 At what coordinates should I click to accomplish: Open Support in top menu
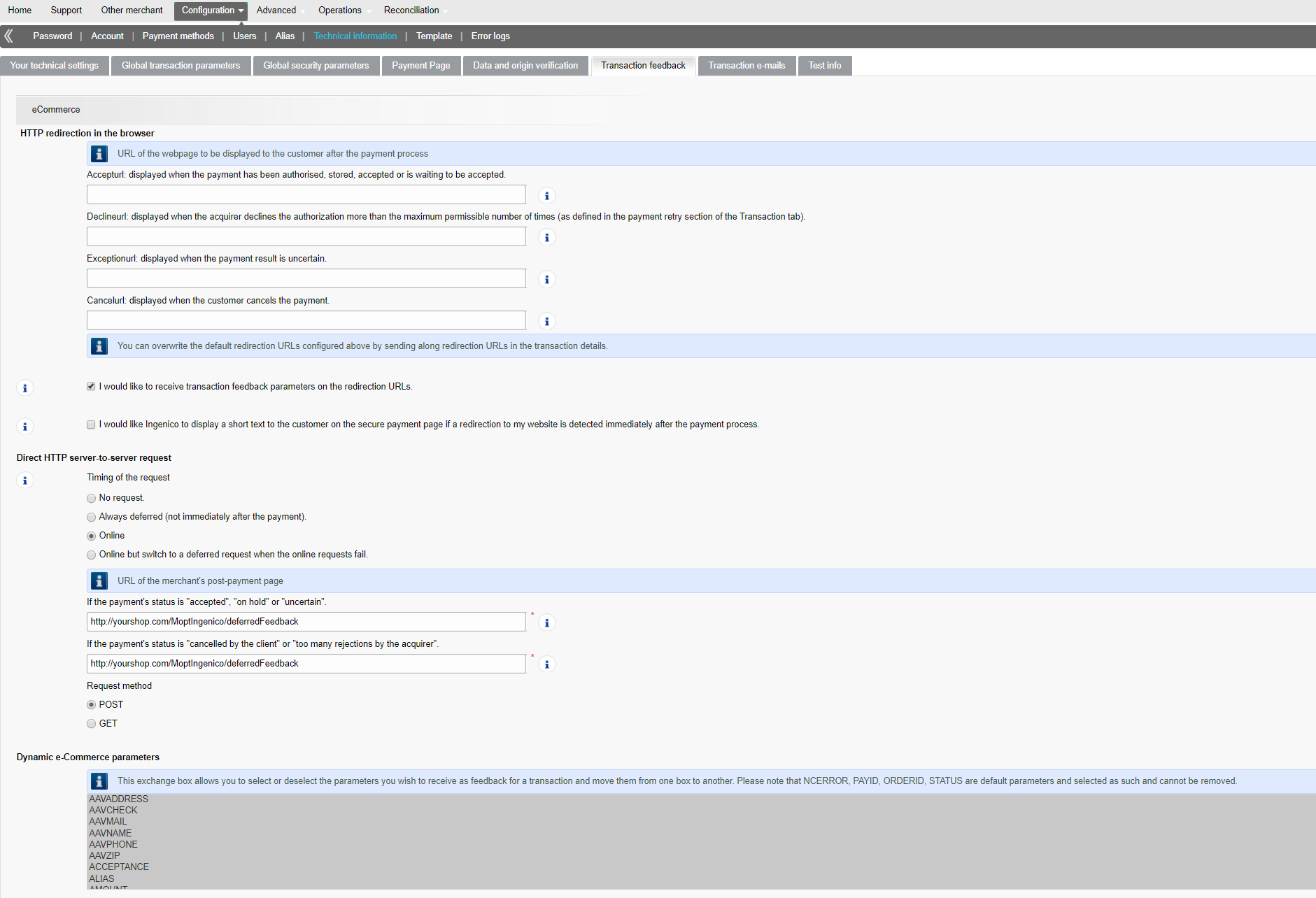[x=66, y=10]
